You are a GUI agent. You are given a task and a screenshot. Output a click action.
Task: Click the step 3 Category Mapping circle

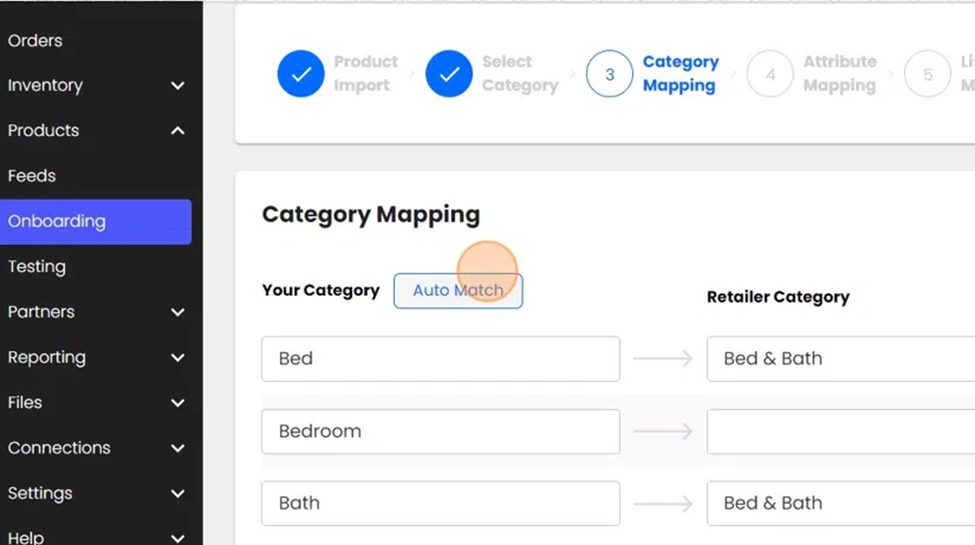tap(609, 74)
